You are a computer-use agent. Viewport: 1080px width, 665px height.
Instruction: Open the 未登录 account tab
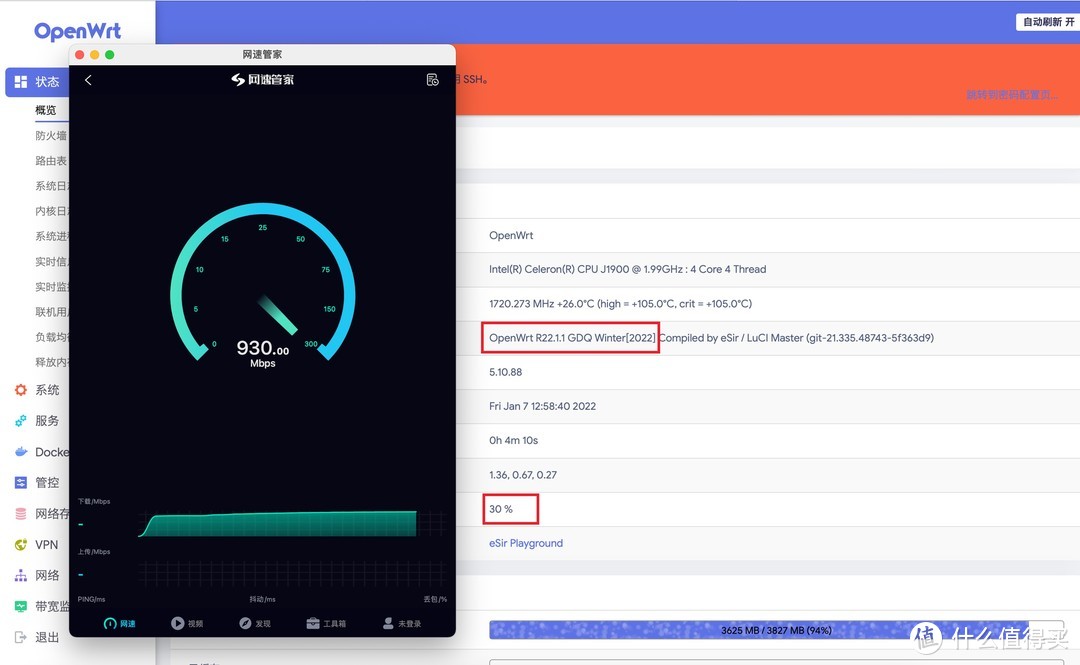402,623
